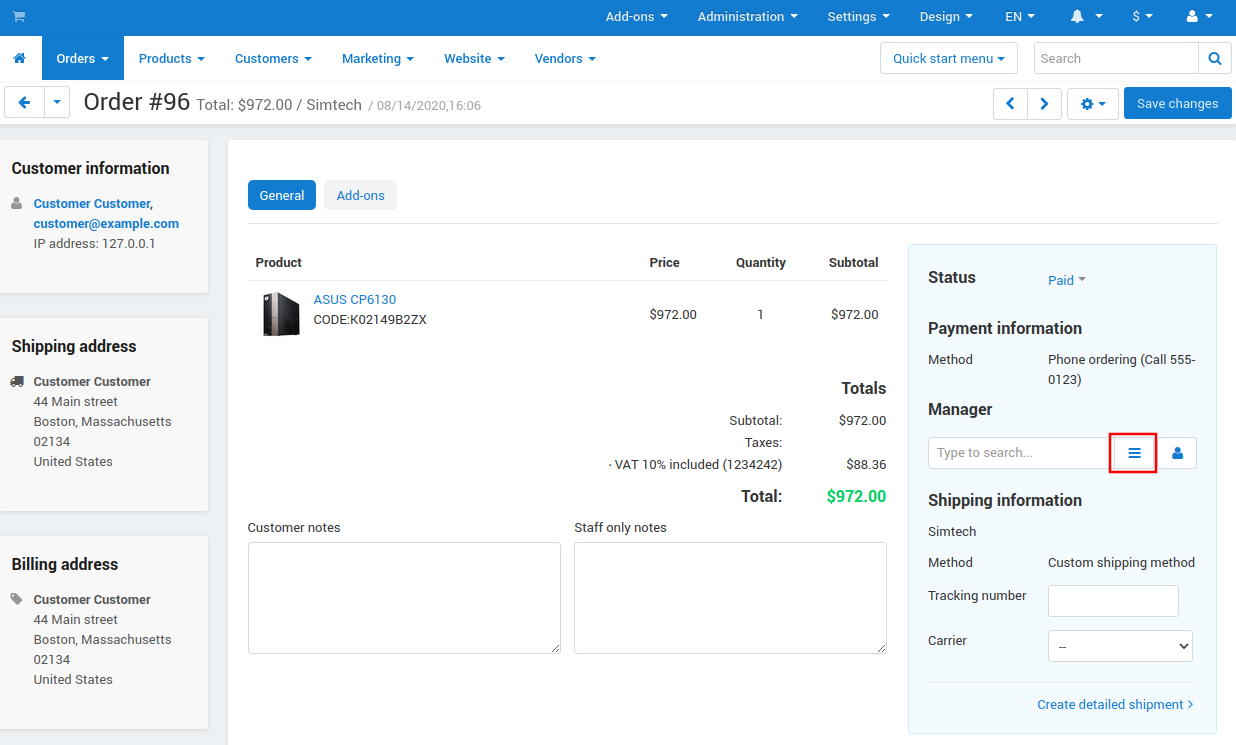The height and width of the screenshot is (745, 1236).
Task: Open the Marketing menu
Action: click(x=378, y=59)
